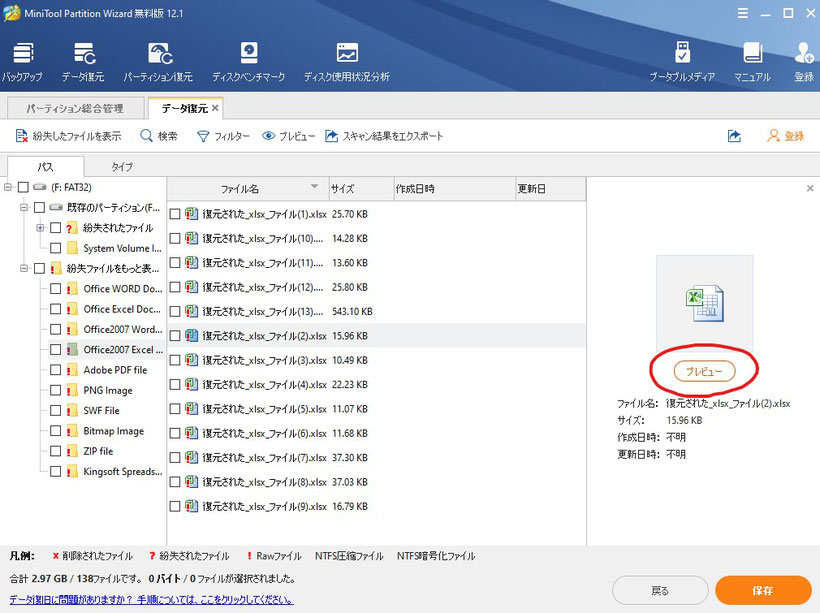Collapse 既存のパーティション tree node
Screen dimensions: 820x613
click(x=24, y=207)
